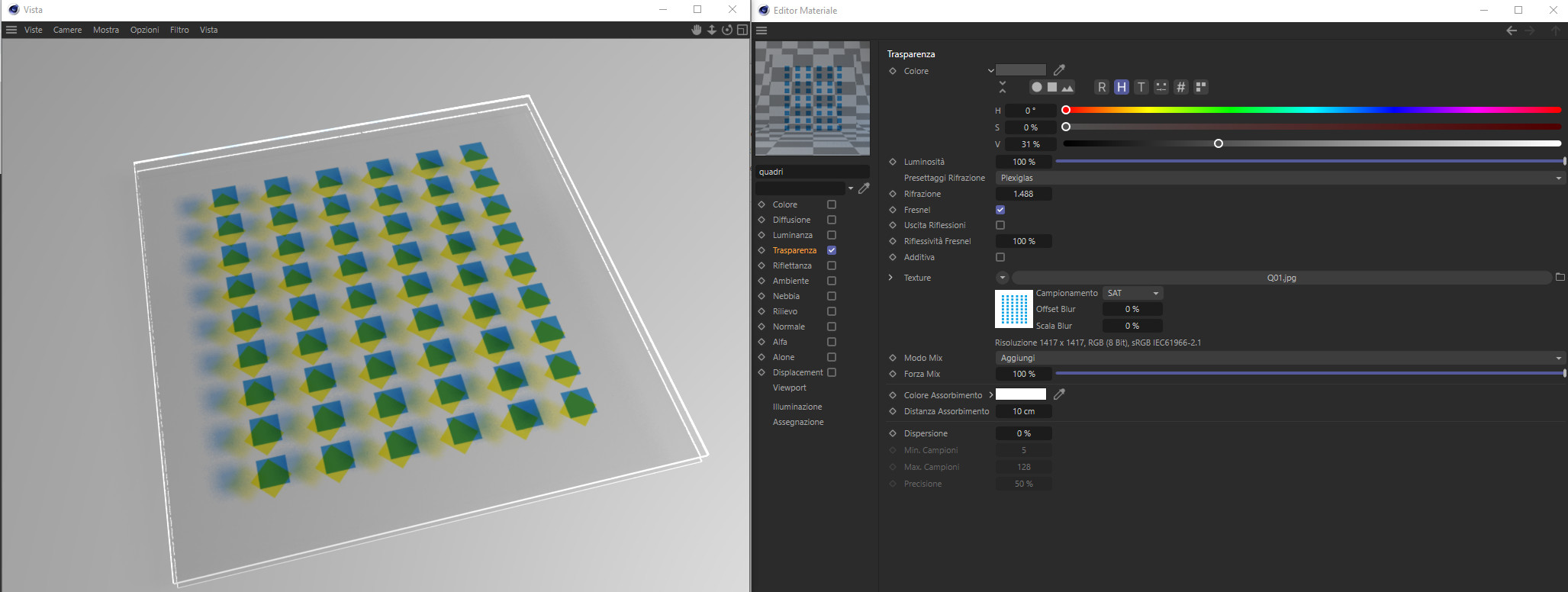The height and width of the screenshot is (592, 1568).
Task: Open the Illuminazione settings
Action: (797, 407)
